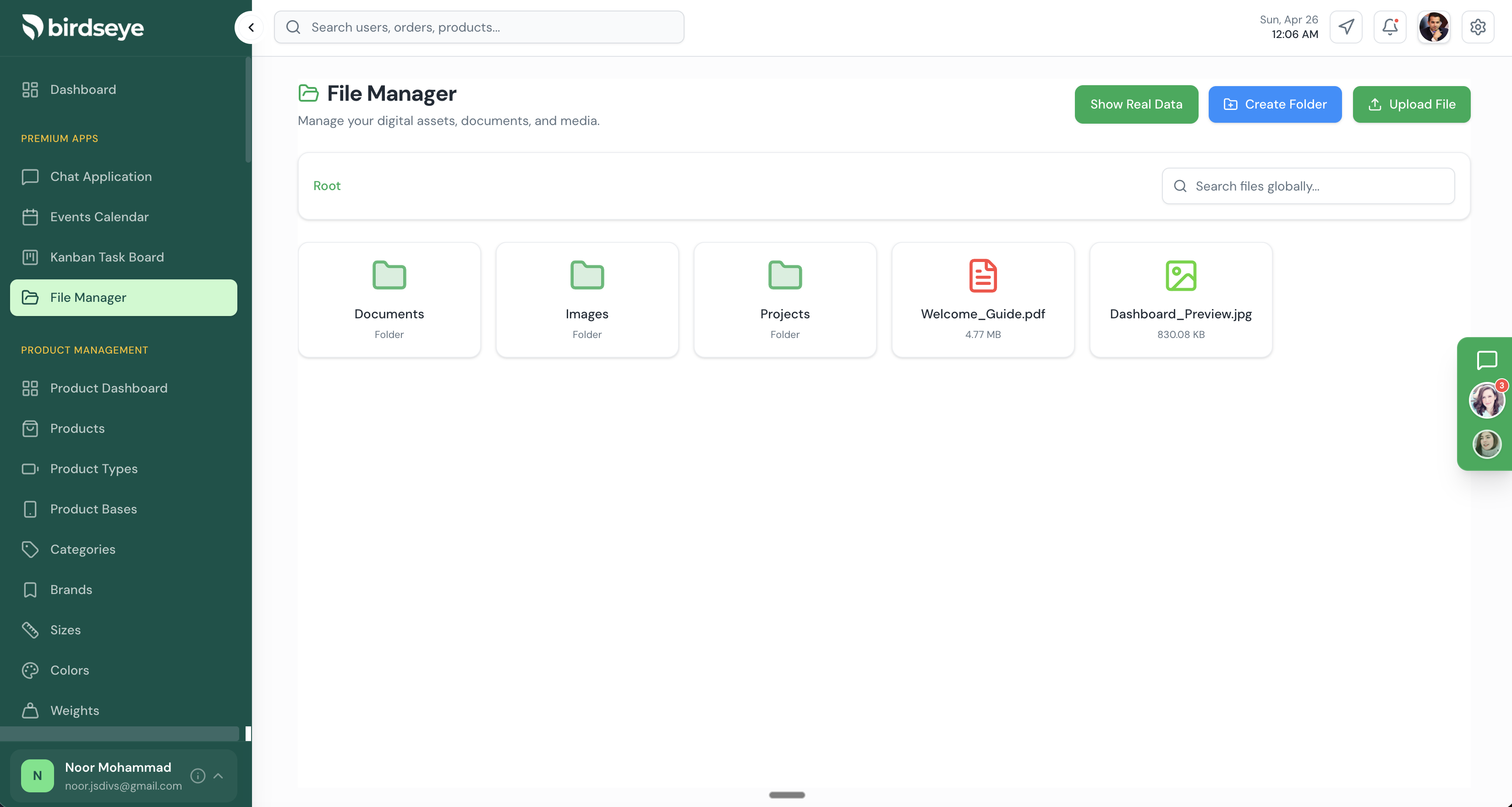The image size is (1512, 807).
Task: Click the File Manager page title
Action: click(x=391, y=93)
